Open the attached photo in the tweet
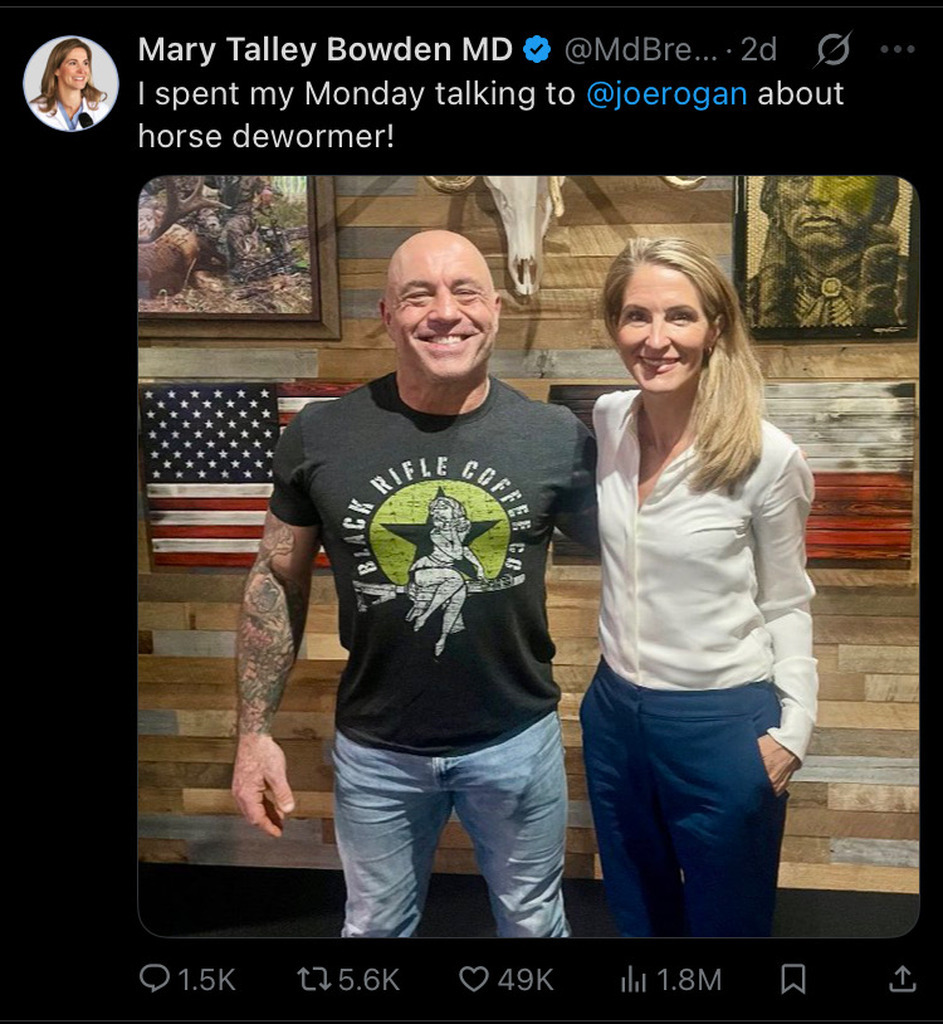 [528, 556]
